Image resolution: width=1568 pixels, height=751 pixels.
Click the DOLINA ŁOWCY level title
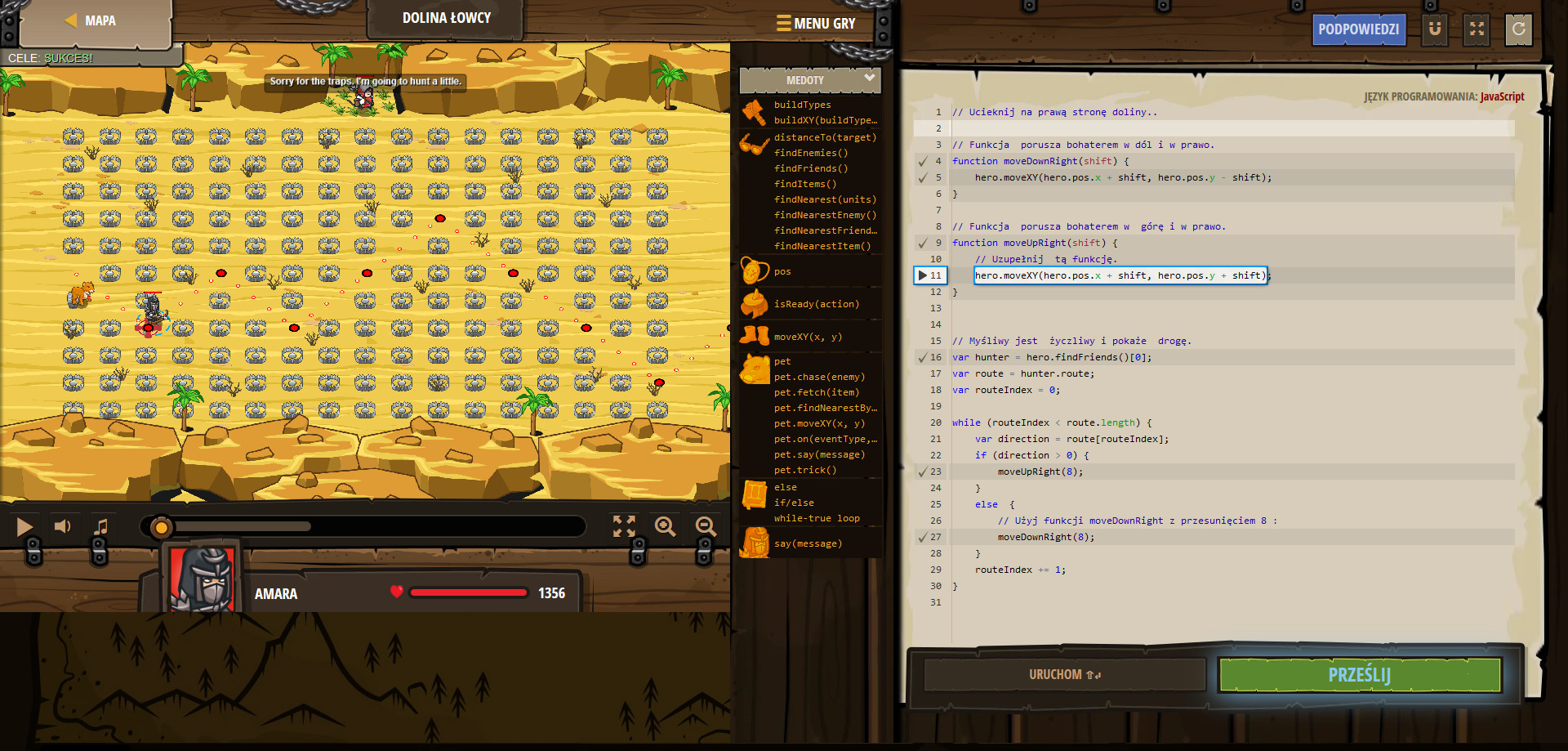pos(447,18)
